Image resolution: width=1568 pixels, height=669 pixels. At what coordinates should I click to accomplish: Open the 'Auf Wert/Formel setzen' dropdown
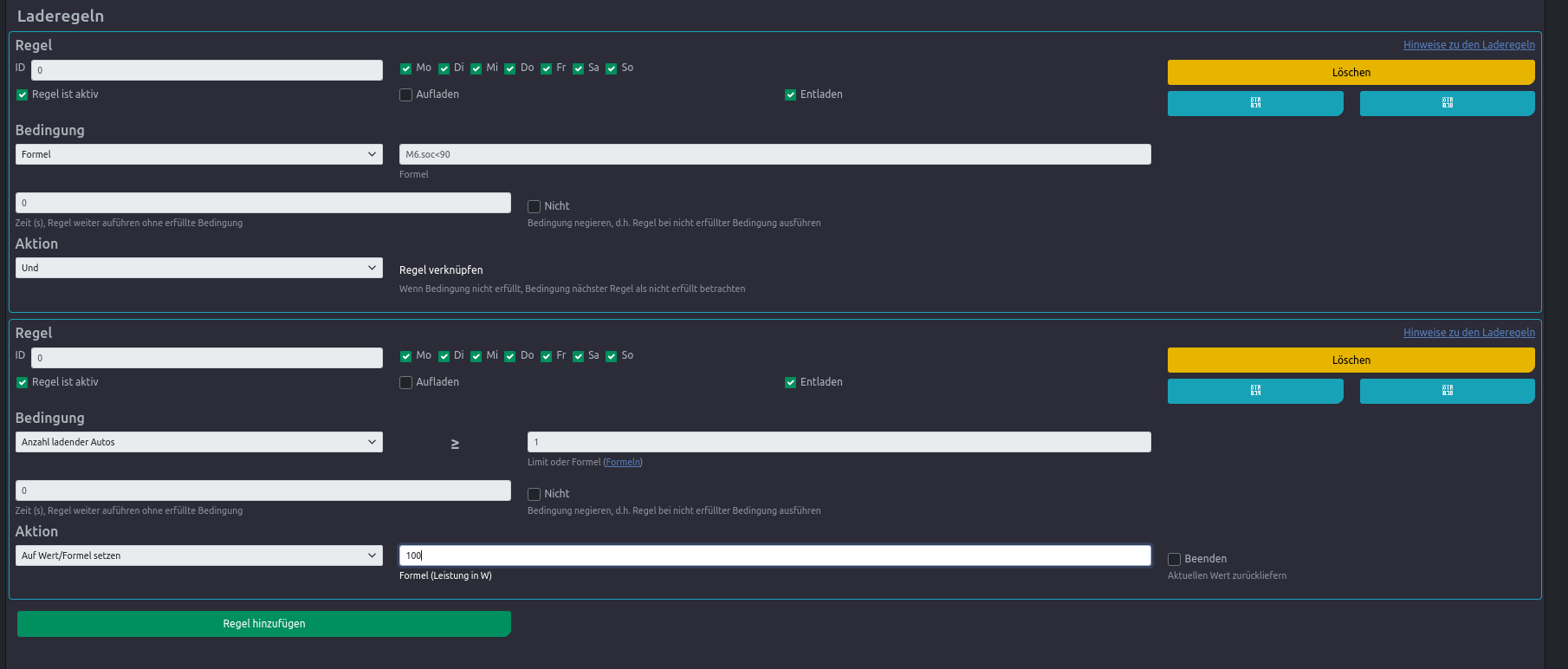[x=198, y=555]
